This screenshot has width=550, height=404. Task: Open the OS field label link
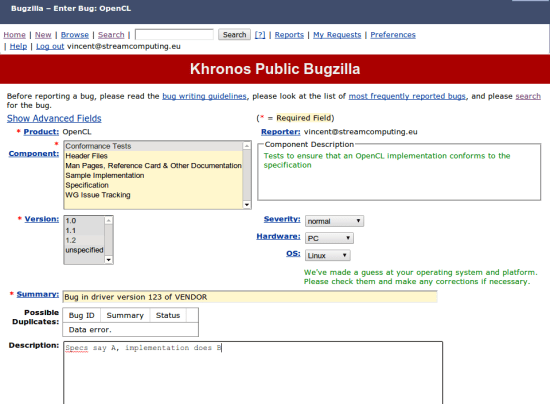(x=293, y=254)
